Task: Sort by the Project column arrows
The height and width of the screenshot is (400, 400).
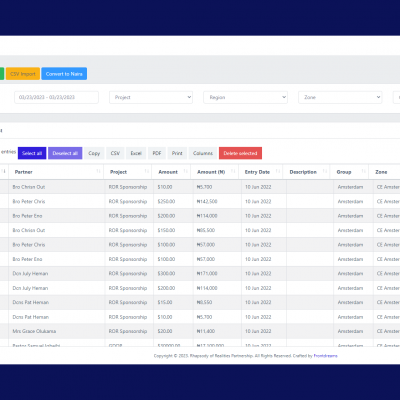Action: [147, 171]
